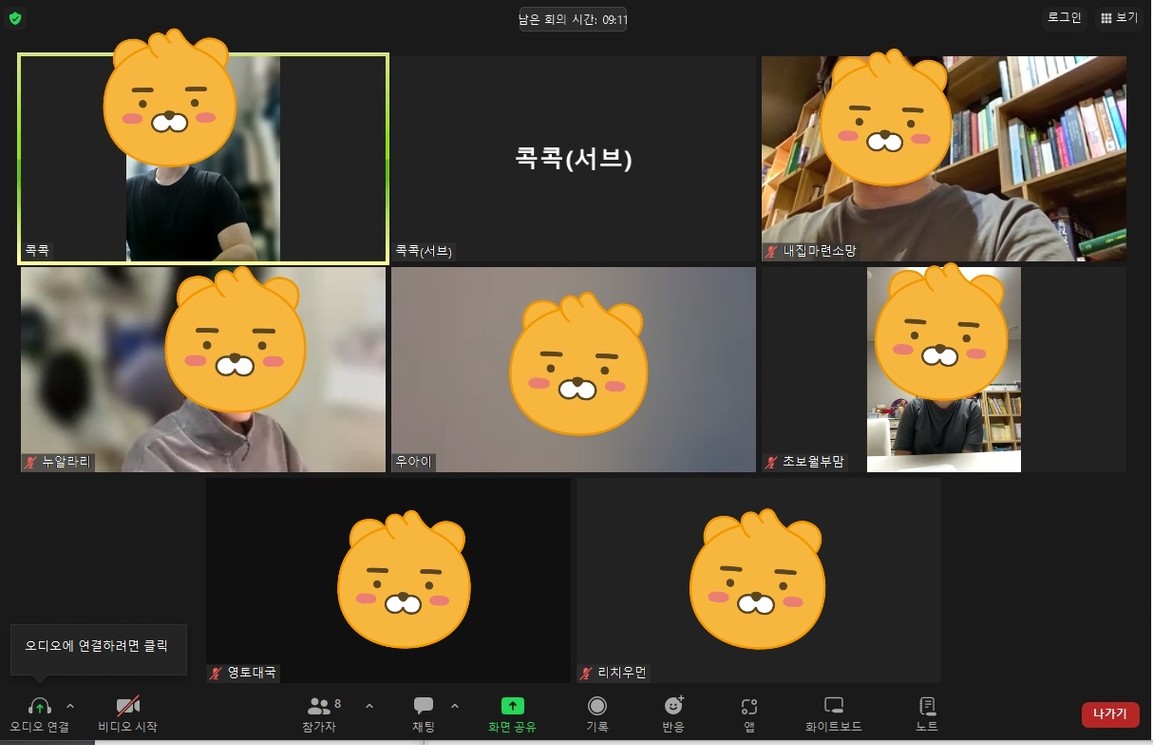
Task: Select the 내집마련소망 participant video tile
Action: pyautogui.click(x=943, y=158)
